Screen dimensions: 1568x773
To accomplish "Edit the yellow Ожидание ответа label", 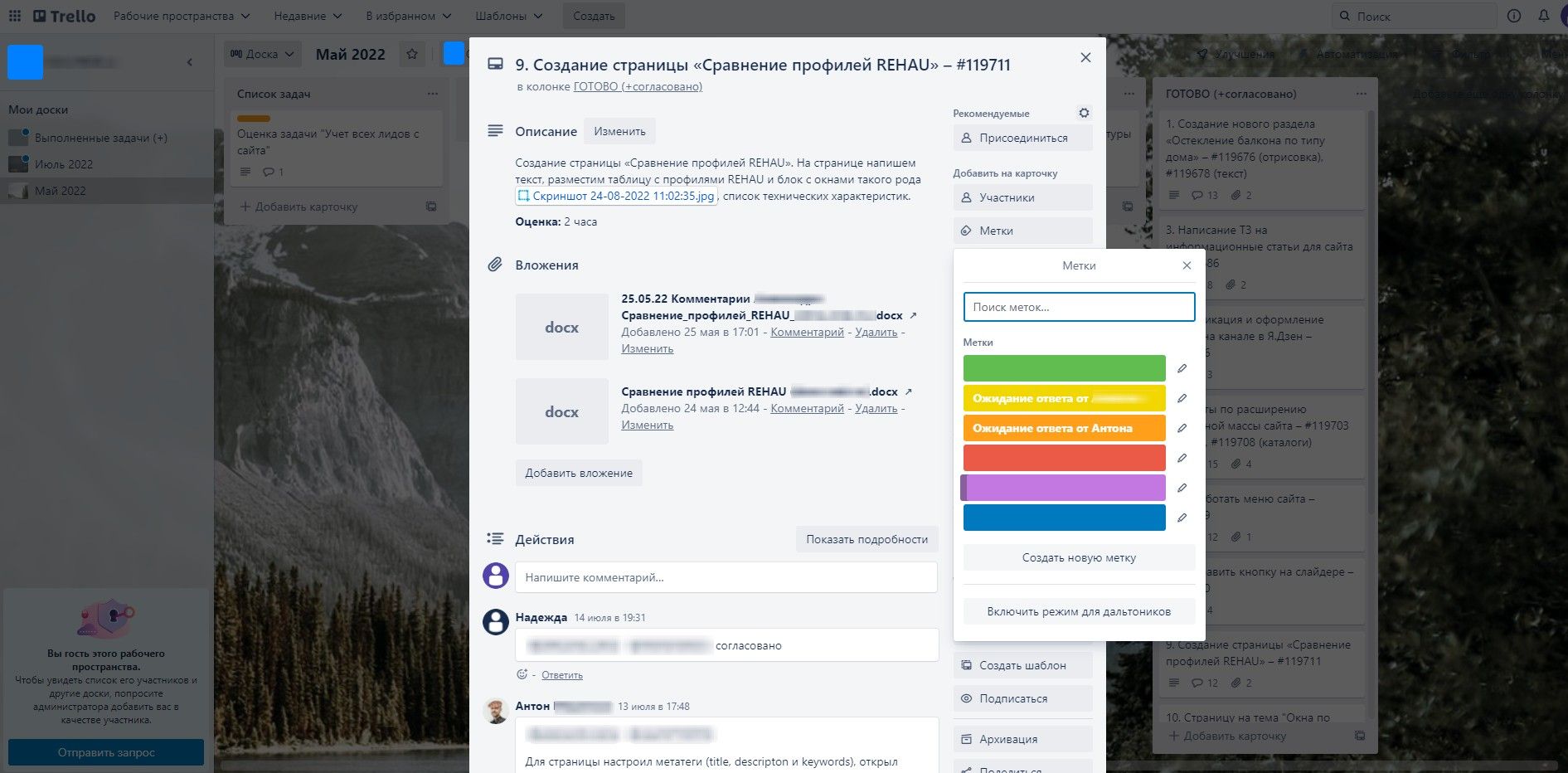I will [x=1182, y=398].
